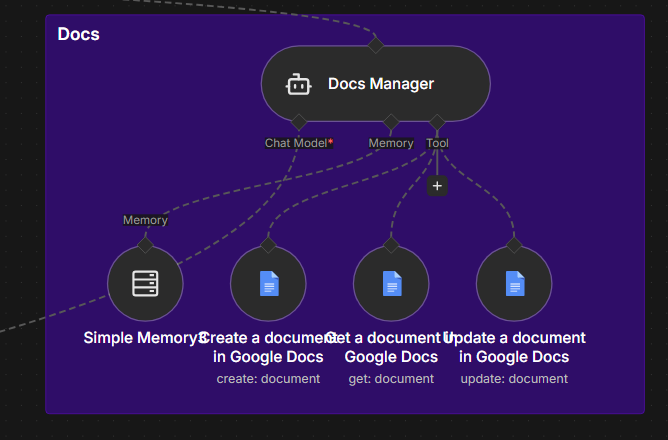
Task: Click the 'get: document' subtitle
Action: (x=391, y=379)
